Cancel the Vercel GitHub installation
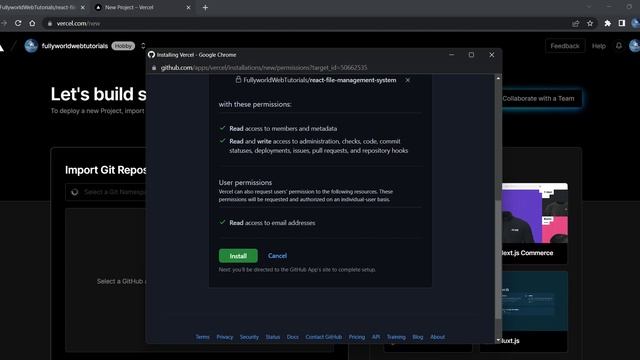Viewport: 640px width, 360px height. (x=277, y=256)
